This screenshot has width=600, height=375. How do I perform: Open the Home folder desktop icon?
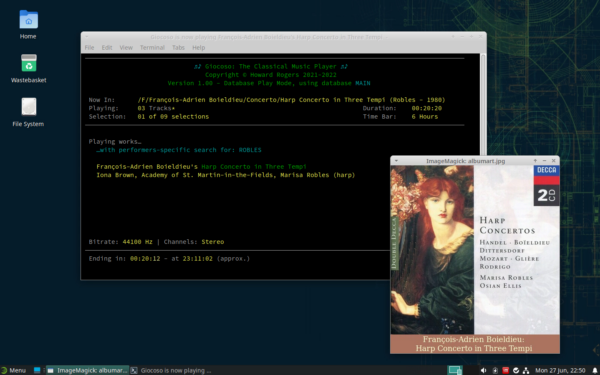click(x=28, y=24)
